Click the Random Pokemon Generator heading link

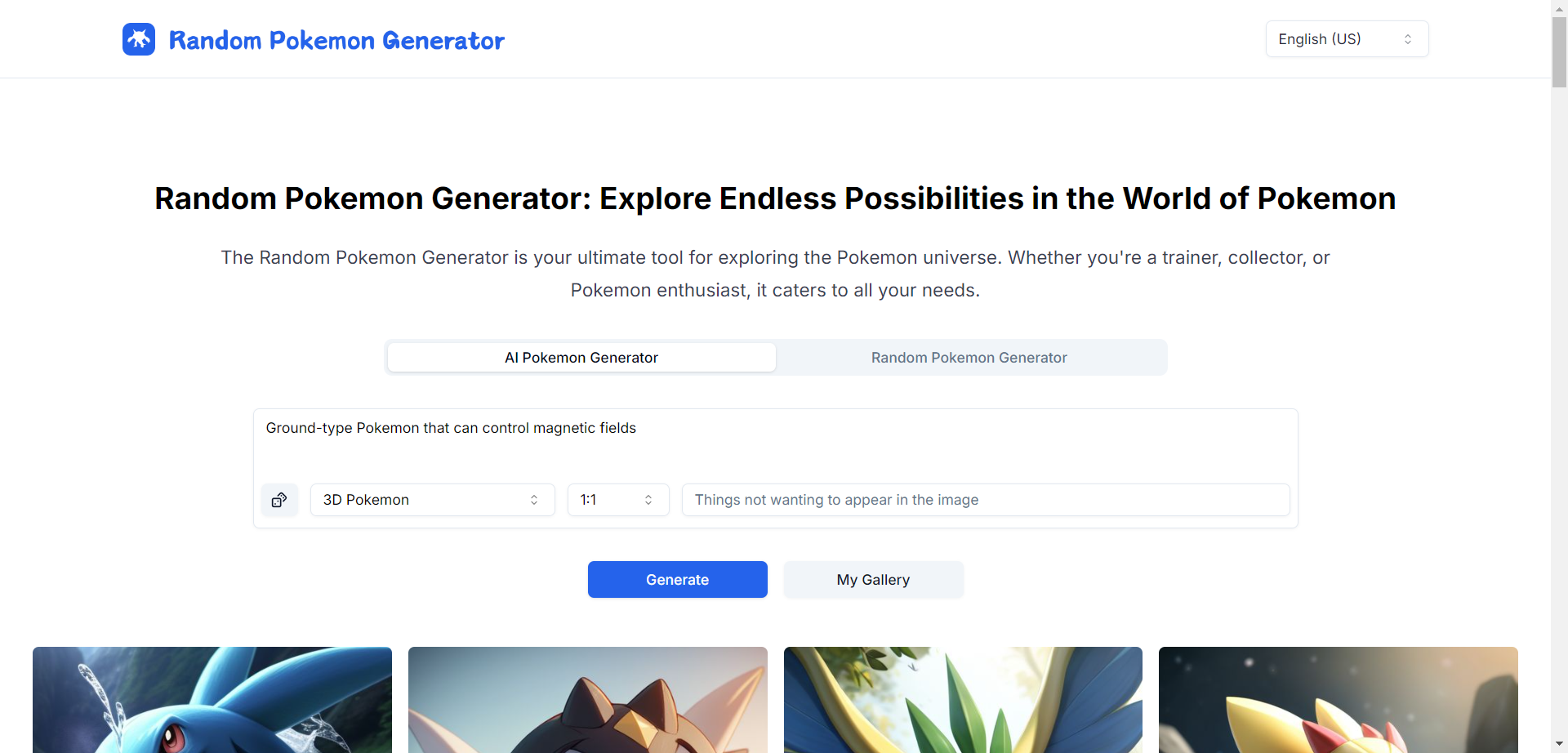click(336, 40)
